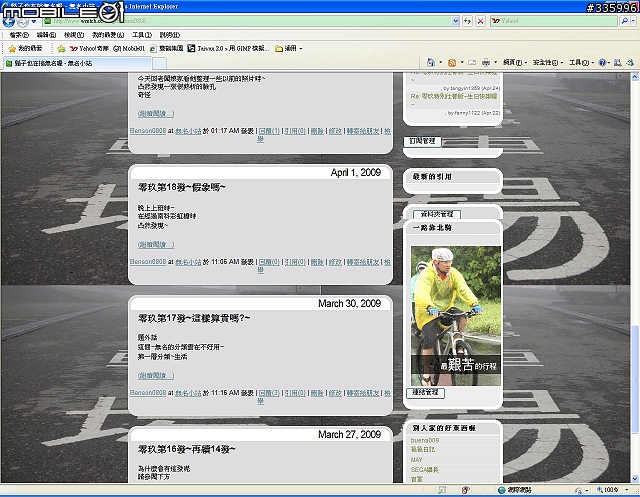Open the 編輯(E) menu
The image size is (640, 497).
[46, 35]
